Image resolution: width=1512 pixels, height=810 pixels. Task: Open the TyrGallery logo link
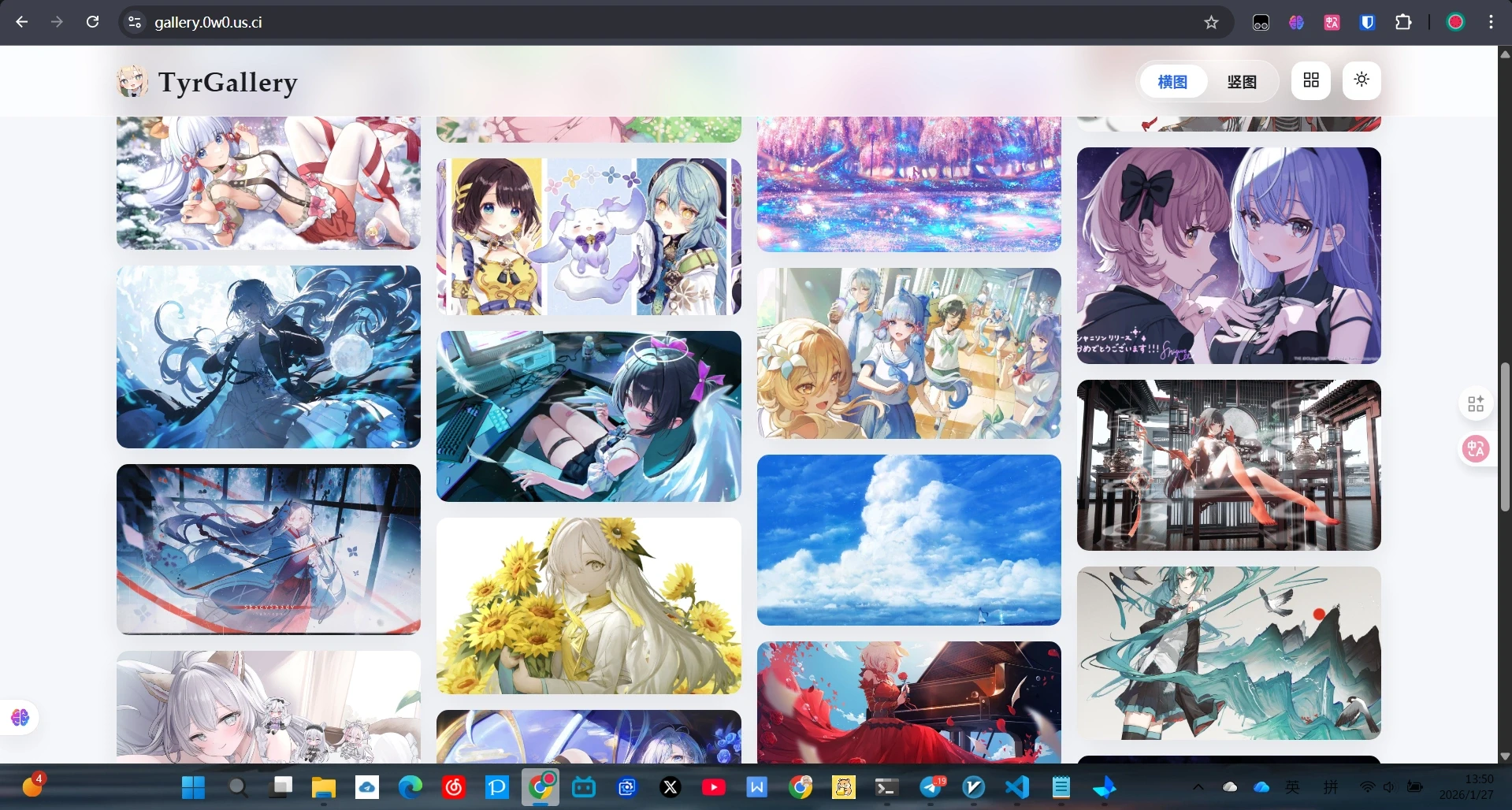coord(208,82)
